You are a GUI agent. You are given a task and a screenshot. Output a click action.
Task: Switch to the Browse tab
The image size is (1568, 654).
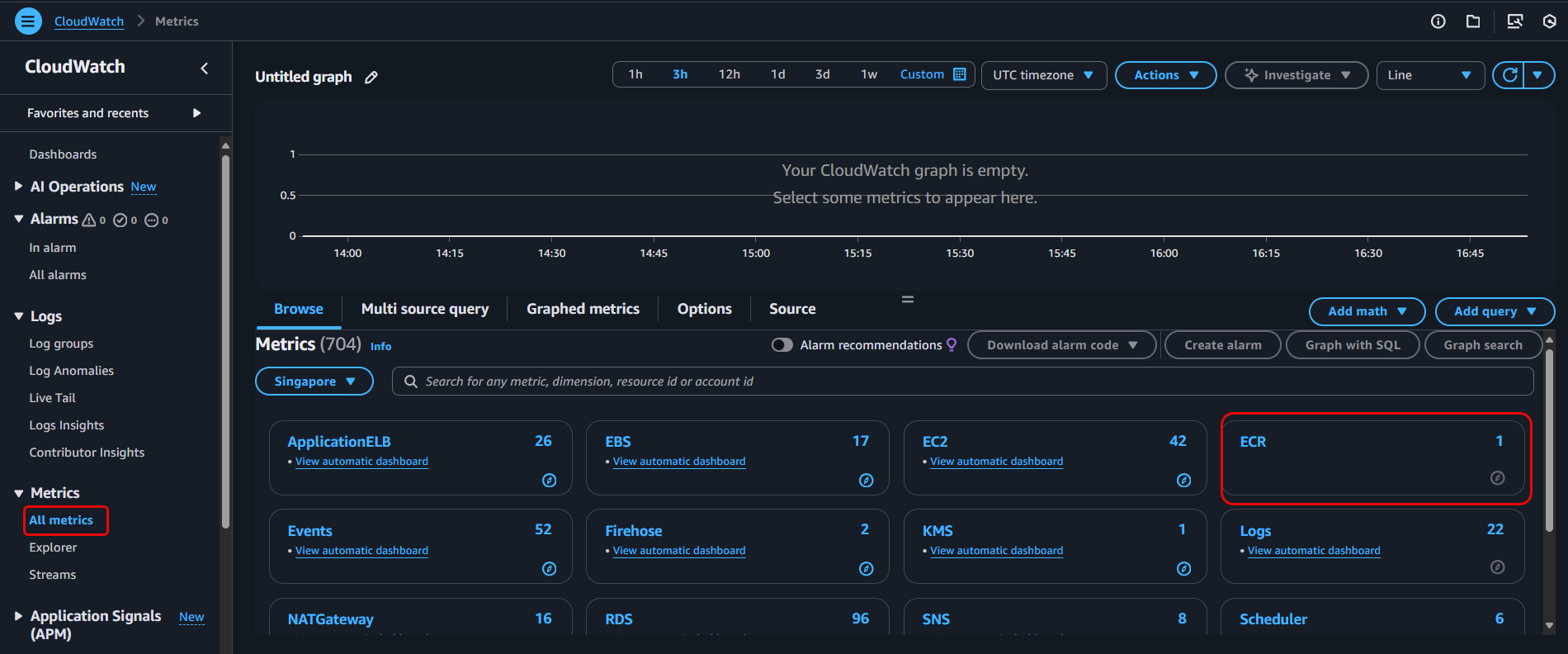tap(299, 309)
